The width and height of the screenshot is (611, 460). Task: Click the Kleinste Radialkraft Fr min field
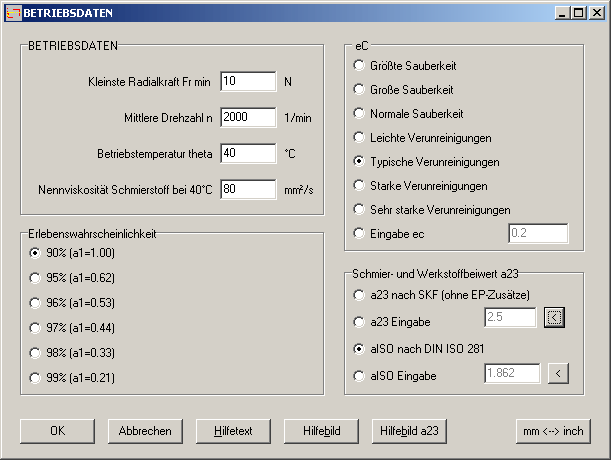[x=247, y=81]
